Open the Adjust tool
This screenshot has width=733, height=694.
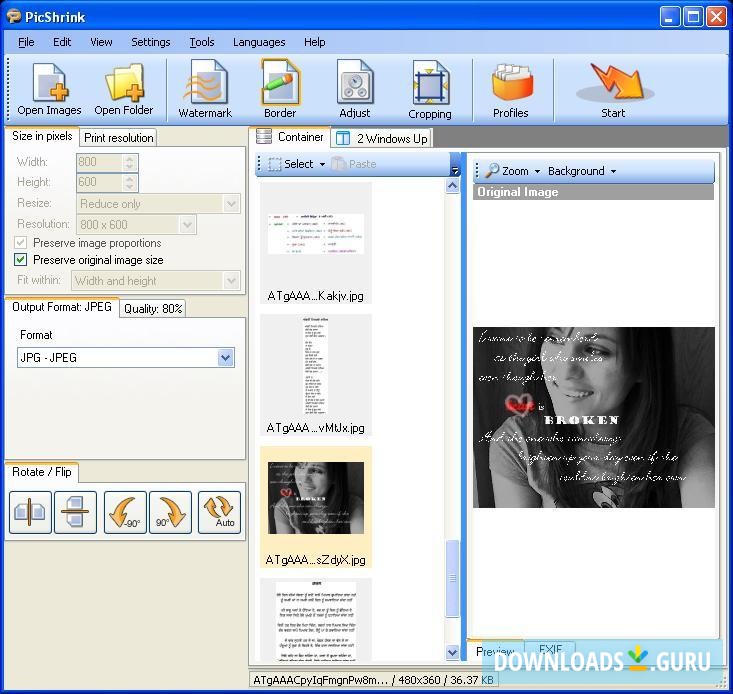354,90
